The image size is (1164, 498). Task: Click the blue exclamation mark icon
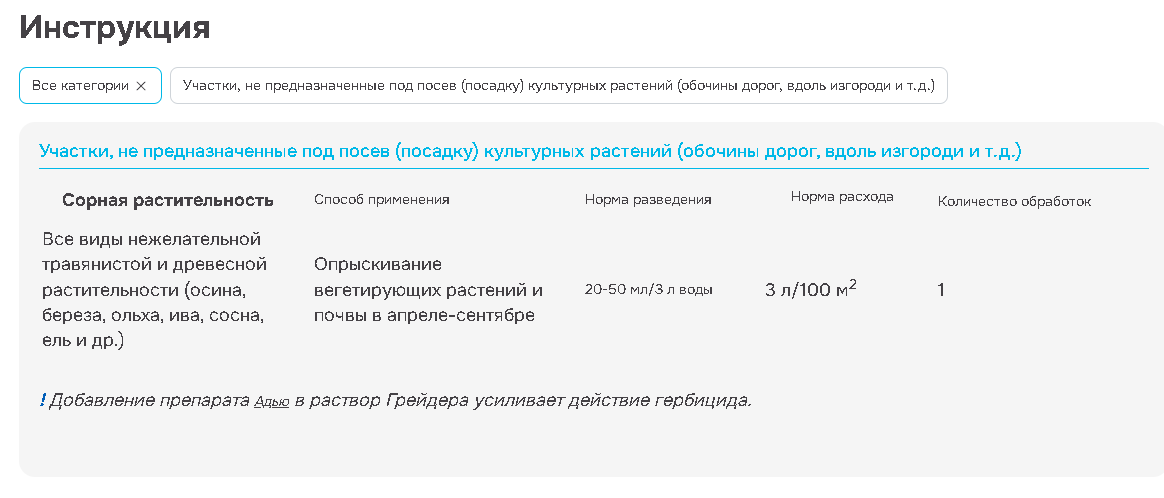tap(43, 400)
